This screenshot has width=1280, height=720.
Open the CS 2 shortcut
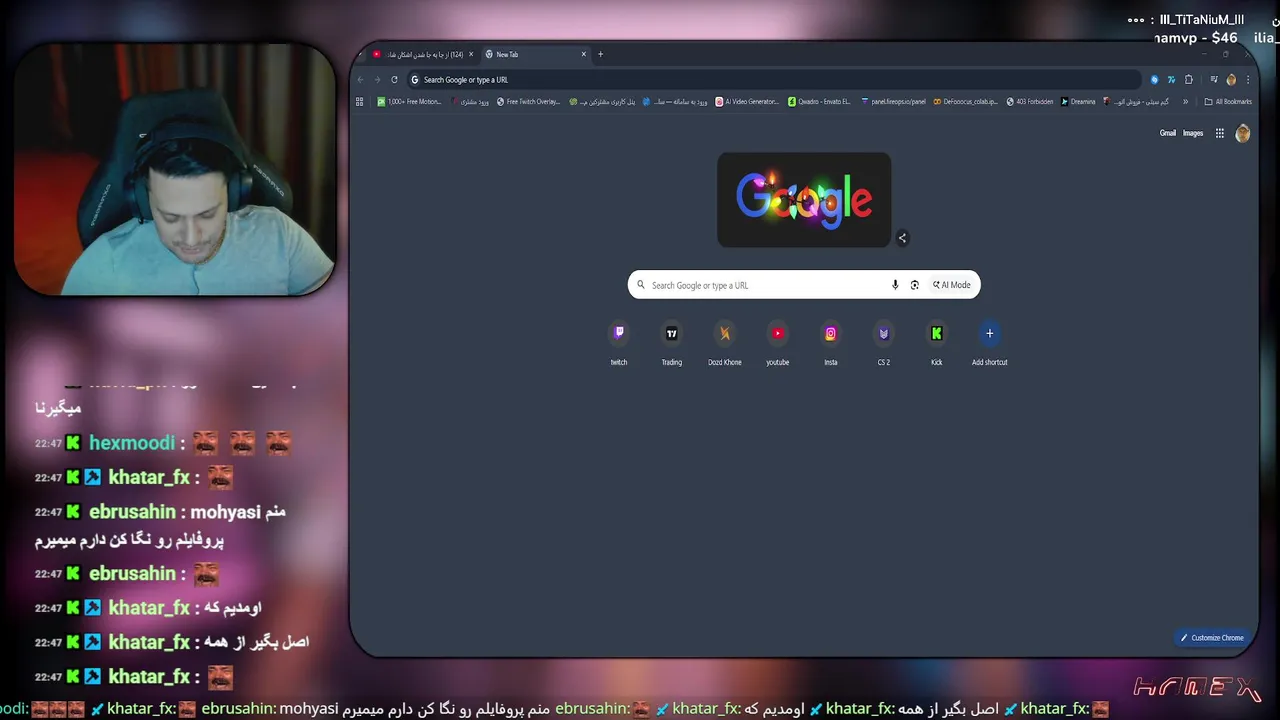tap(884, 342)
